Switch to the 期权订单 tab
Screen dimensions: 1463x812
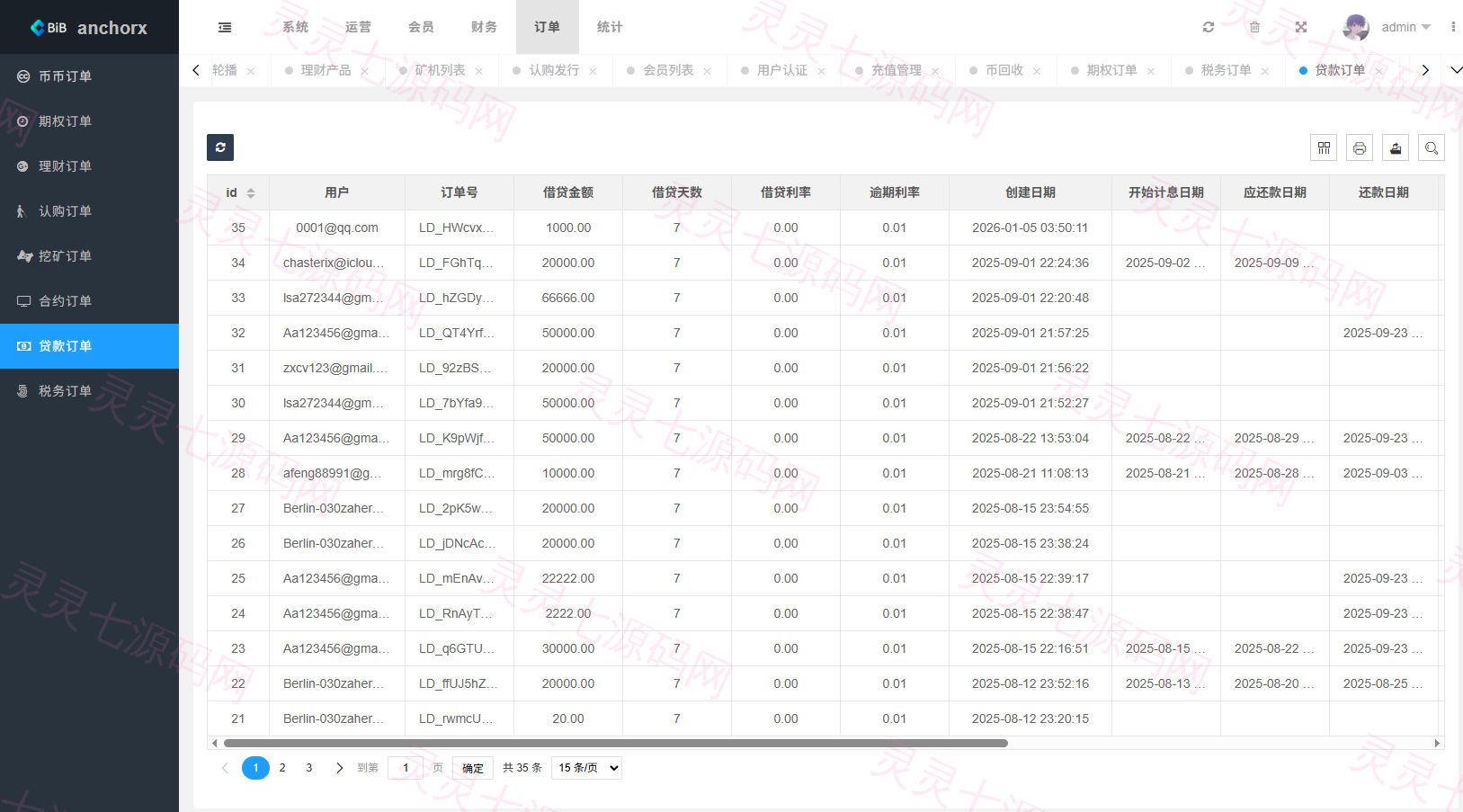pos(1111,70)
